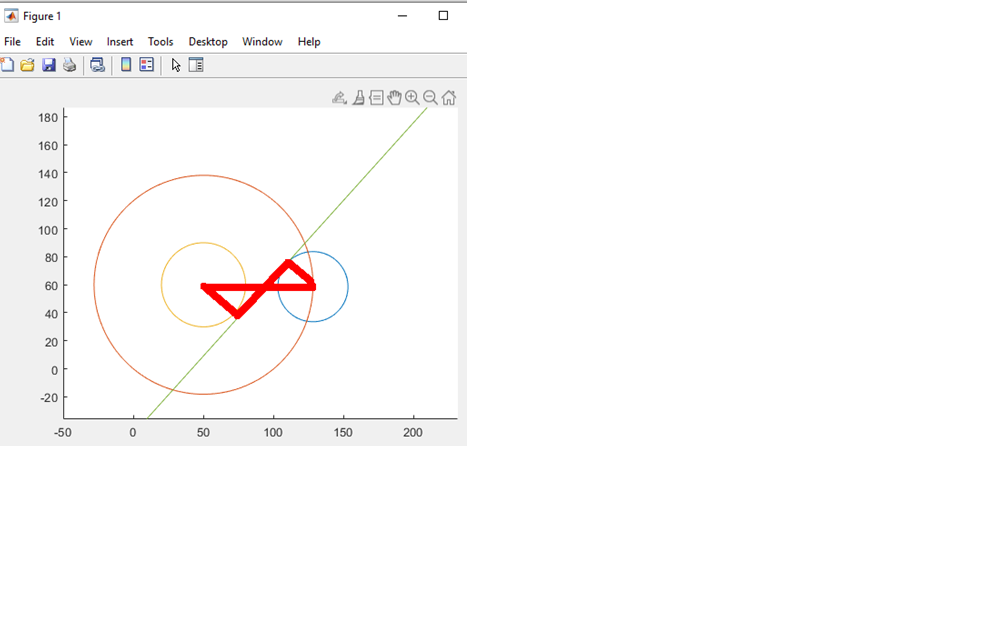Click the y-axis tick label 180
The image size is (1008, 630).
point(48,118)
